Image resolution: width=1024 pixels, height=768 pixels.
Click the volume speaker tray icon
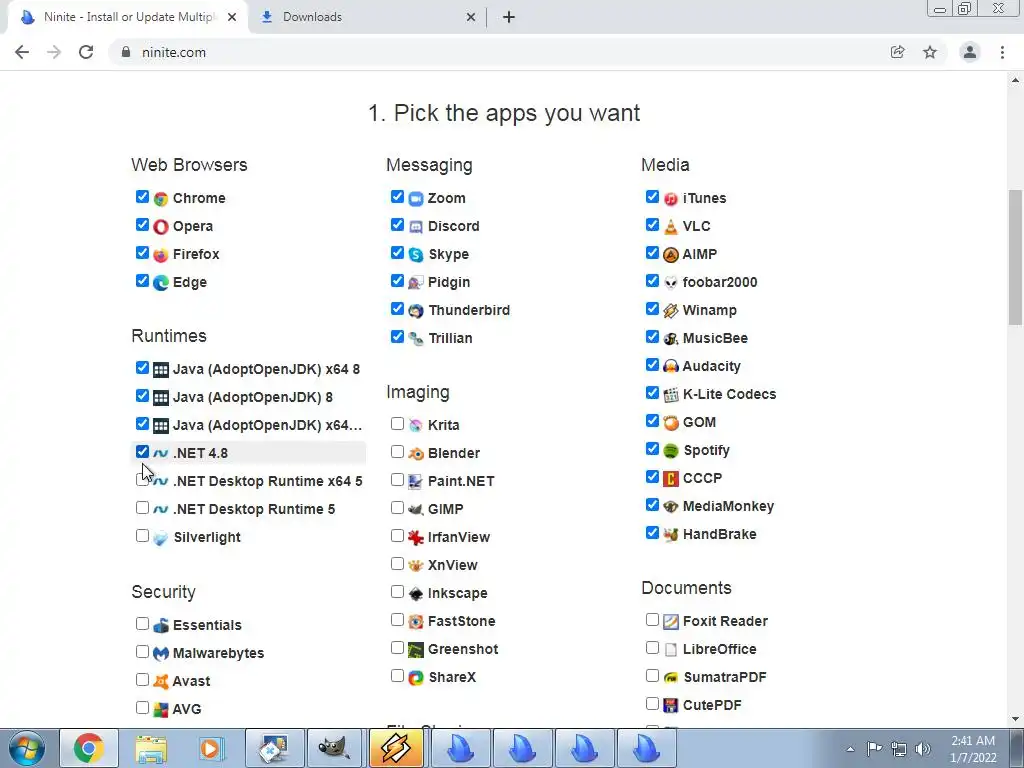923,749
